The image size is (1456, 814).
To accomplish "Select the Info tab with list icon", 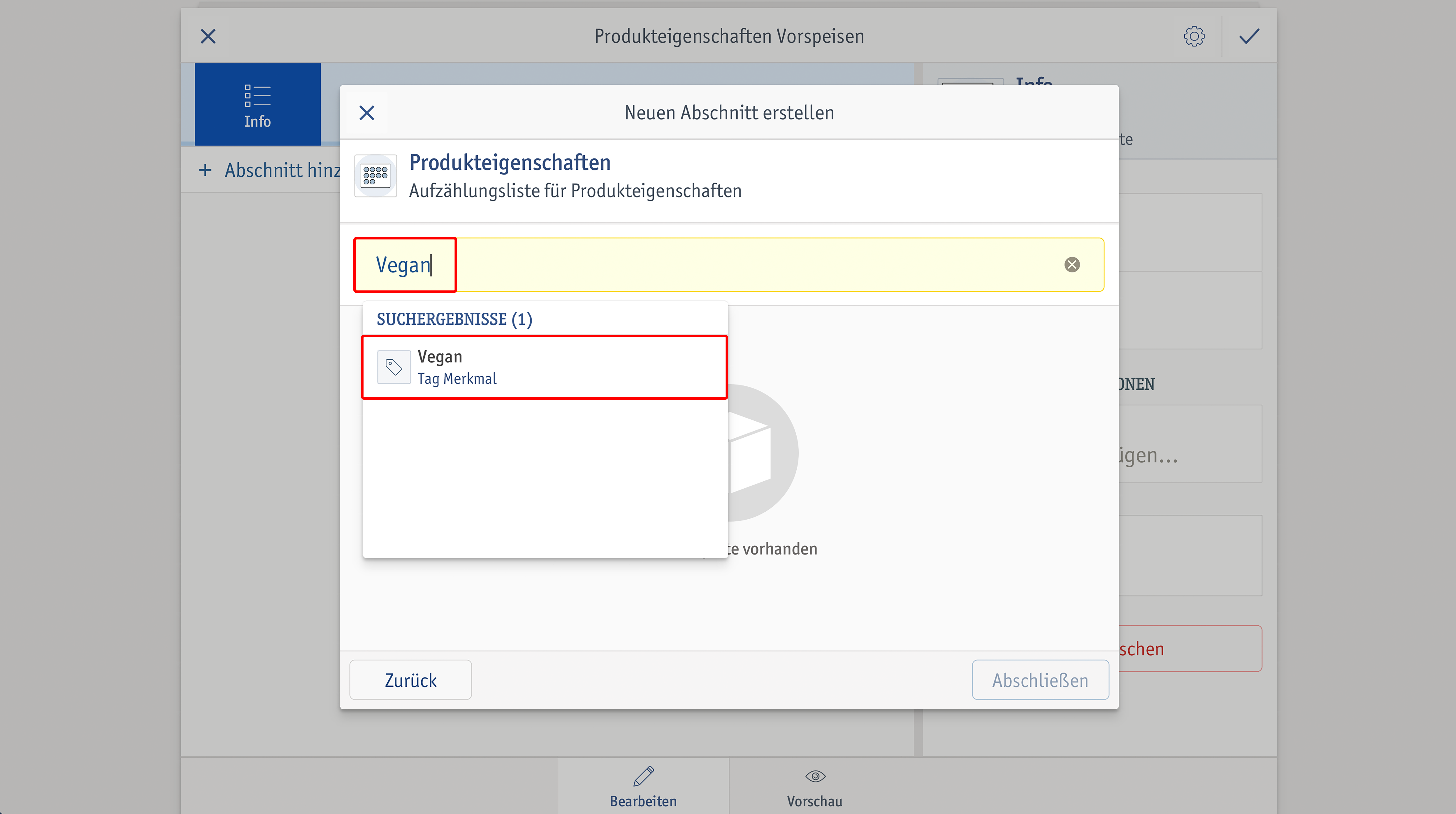I will coord(258,105).
